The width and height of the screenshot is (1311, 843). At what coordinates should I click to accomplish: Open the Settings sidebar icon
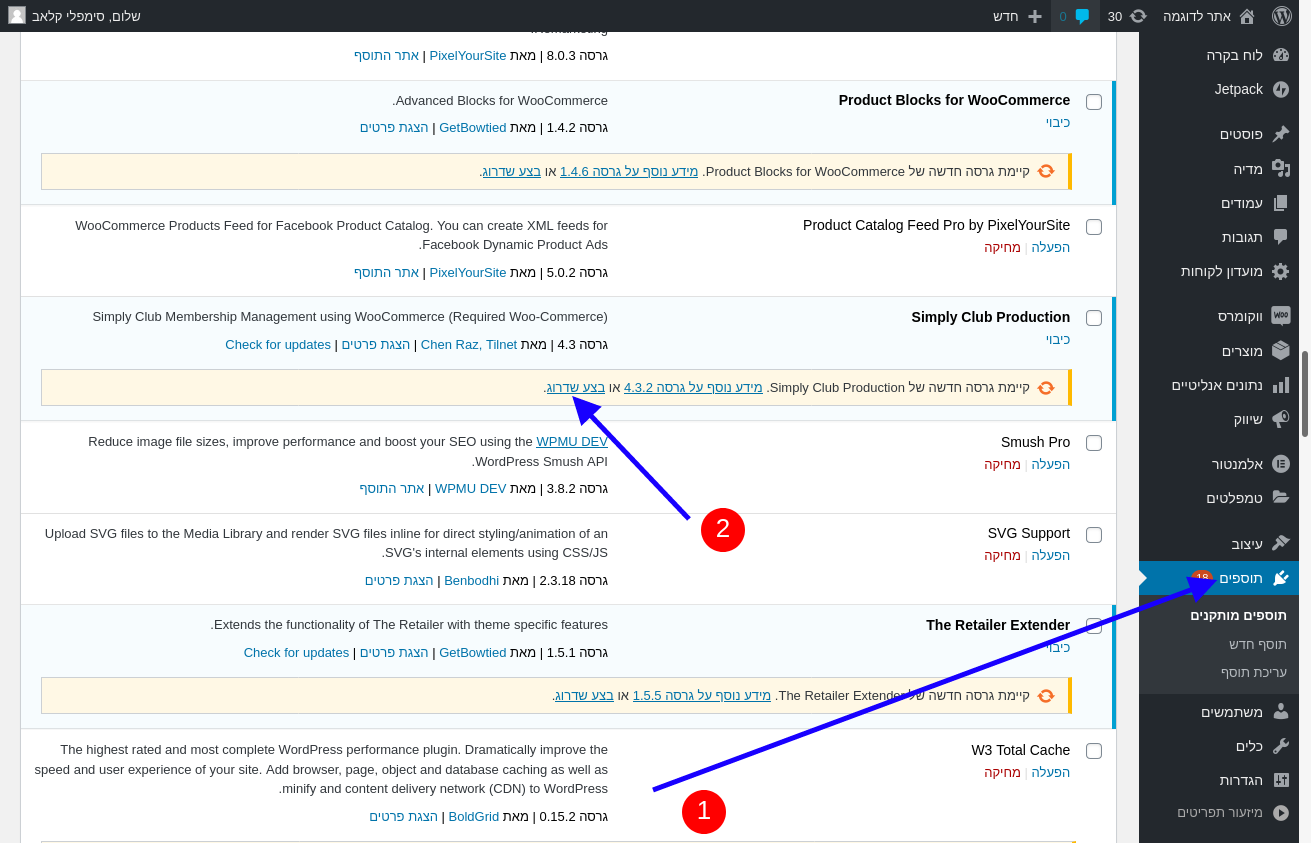pos(1280,780)
